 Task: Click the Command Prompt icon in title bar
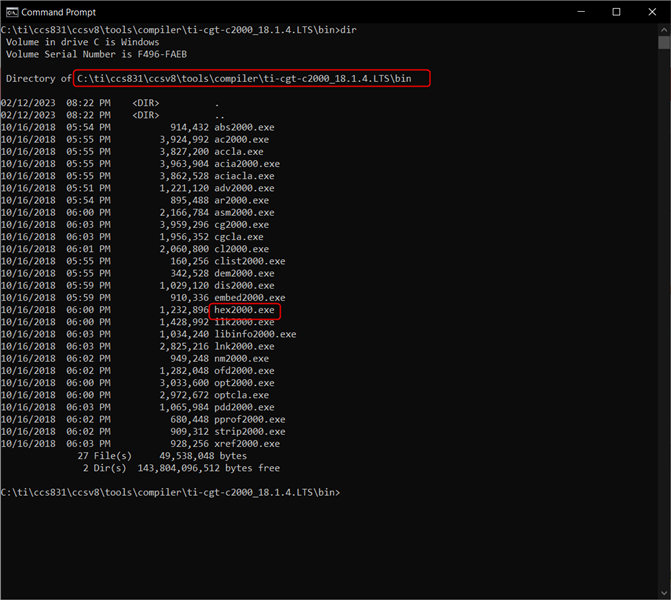[12, 12]
